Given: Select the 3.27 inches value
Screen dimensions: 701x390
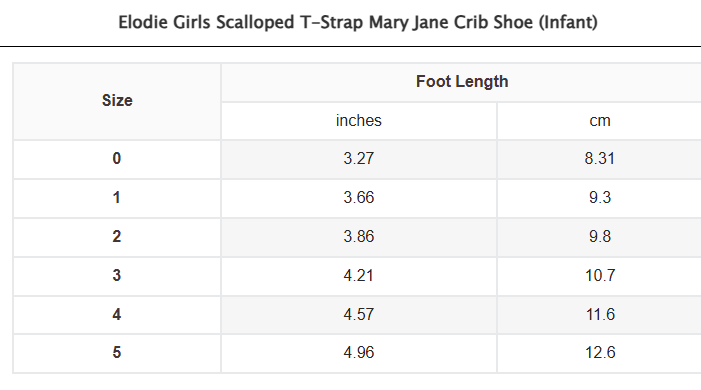Looking at the screenshot, I should click(359, 159).
